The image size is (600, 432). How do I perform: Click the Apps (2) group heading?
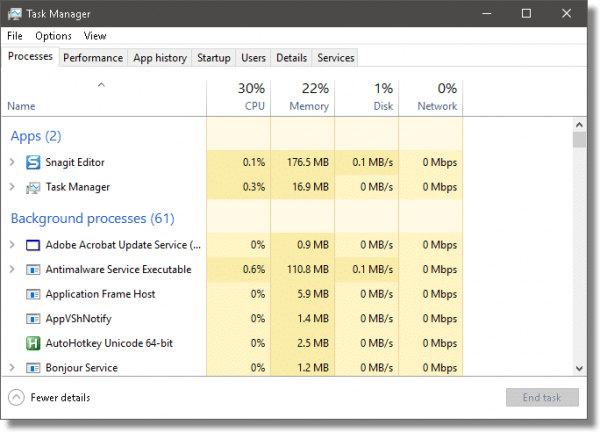click(36, 136)
